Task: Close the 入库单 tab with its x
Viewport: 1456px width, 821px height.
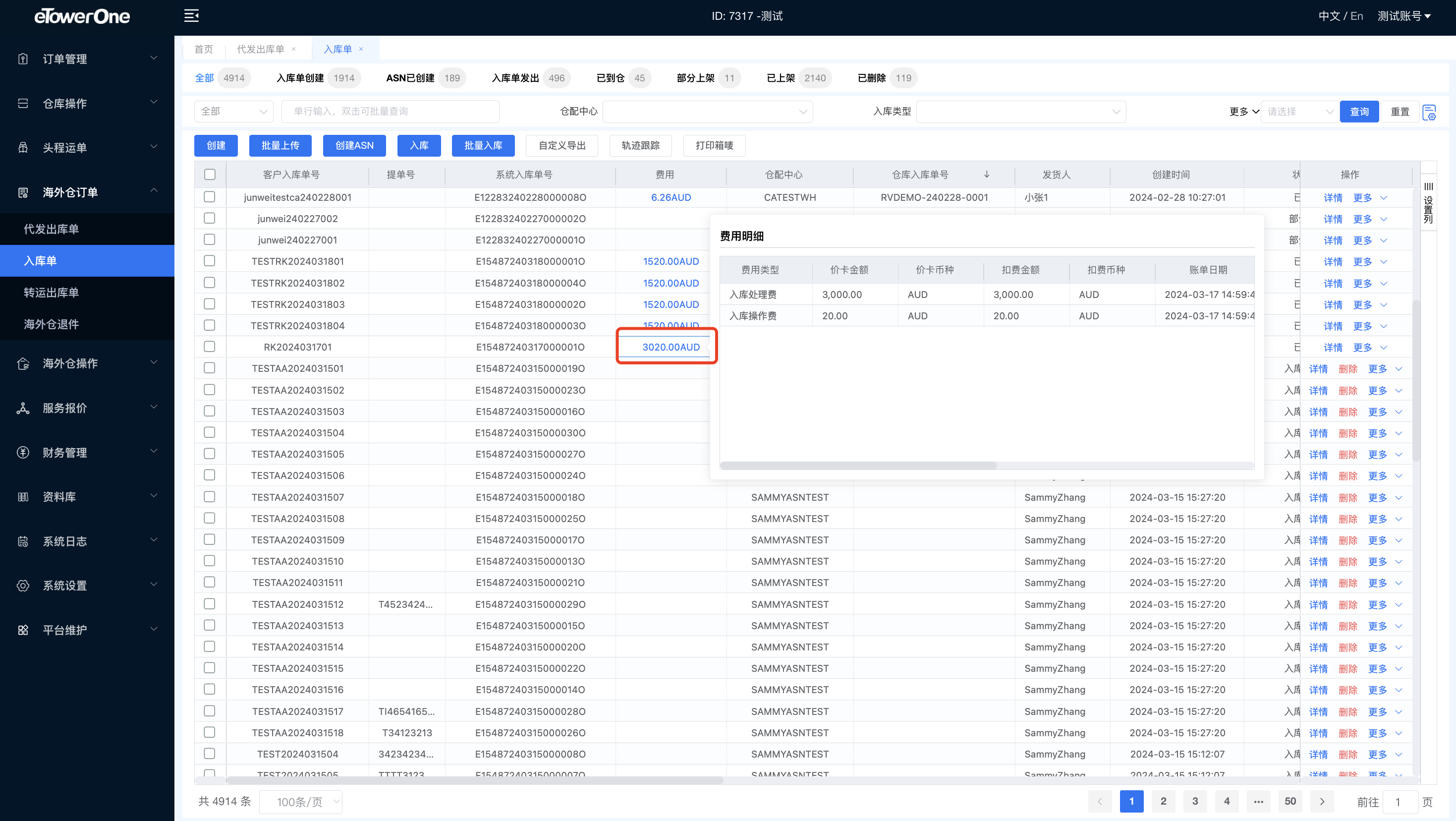Action: [x=361, y=49]
